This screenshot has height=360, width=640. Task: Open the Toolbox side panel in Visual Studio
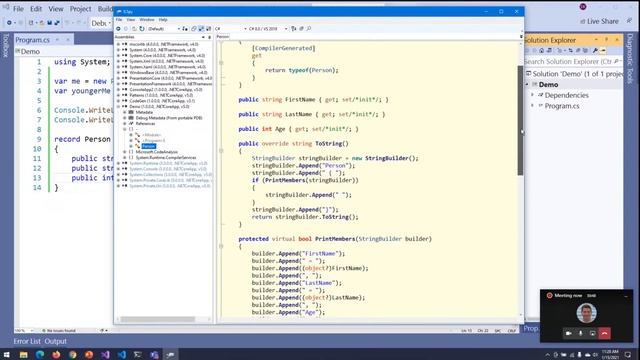[5, 46]
